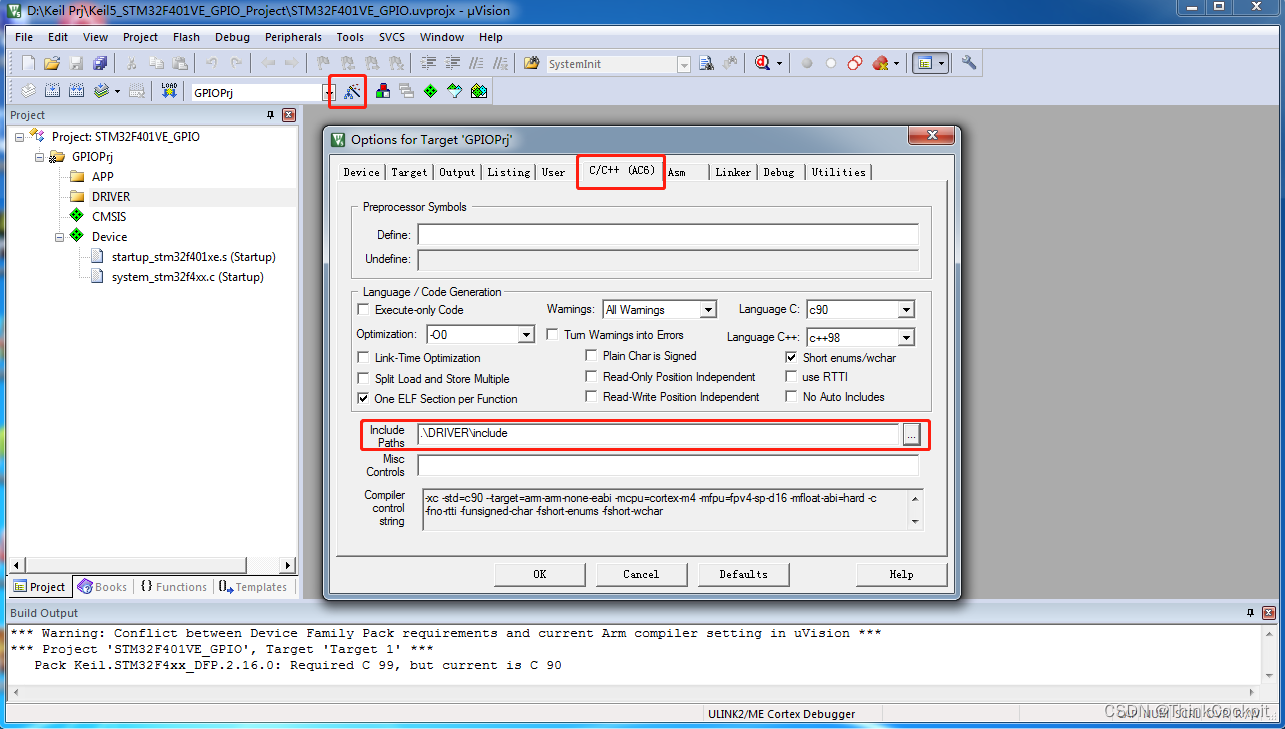
Task: Click the Find icon next to SystemInit box
Action: pyautogui.click(x=706, y=63)
